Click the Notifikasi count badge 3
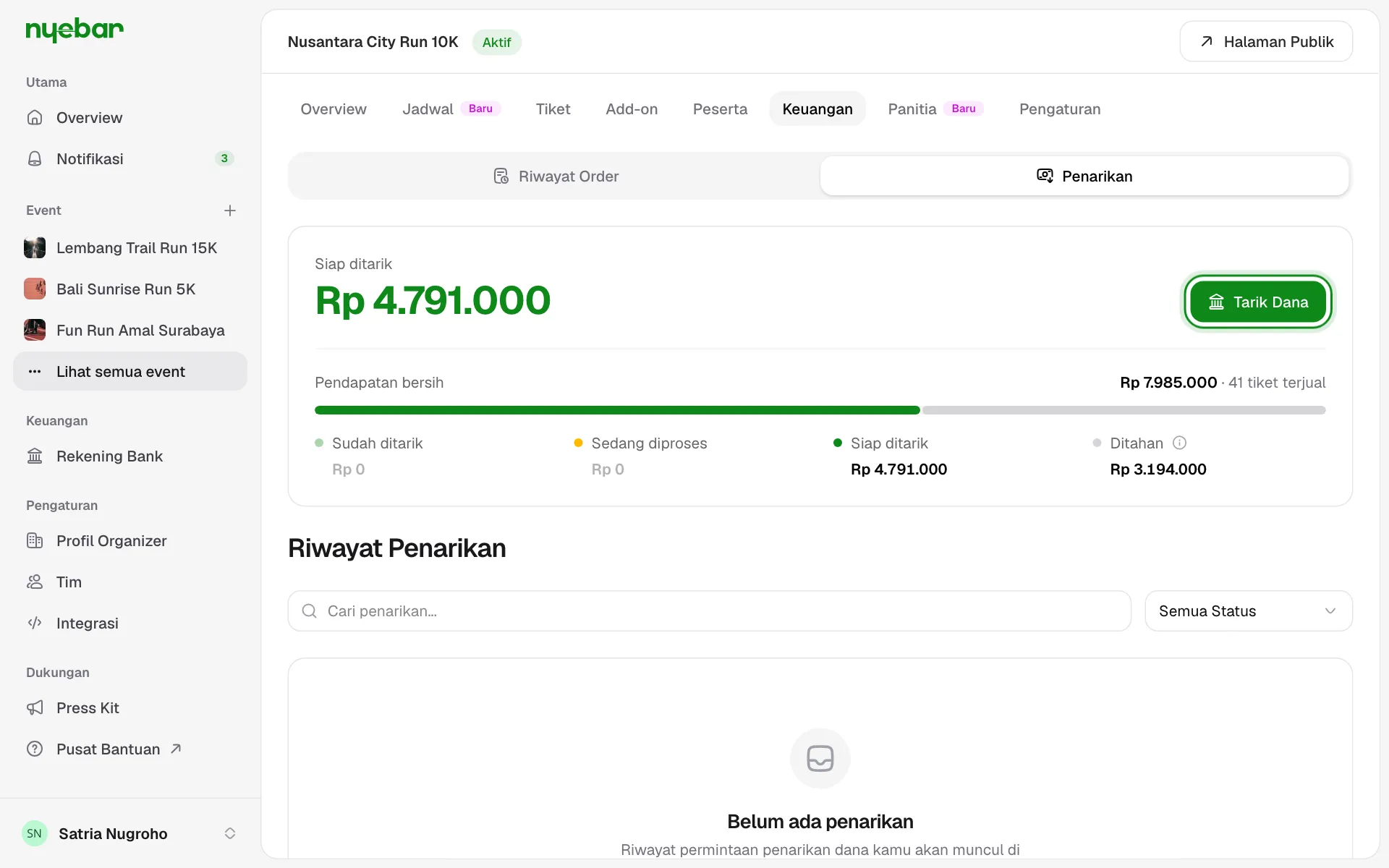Image resolution: width=1389 pixels, height=868 pixels. click(224, 158)
